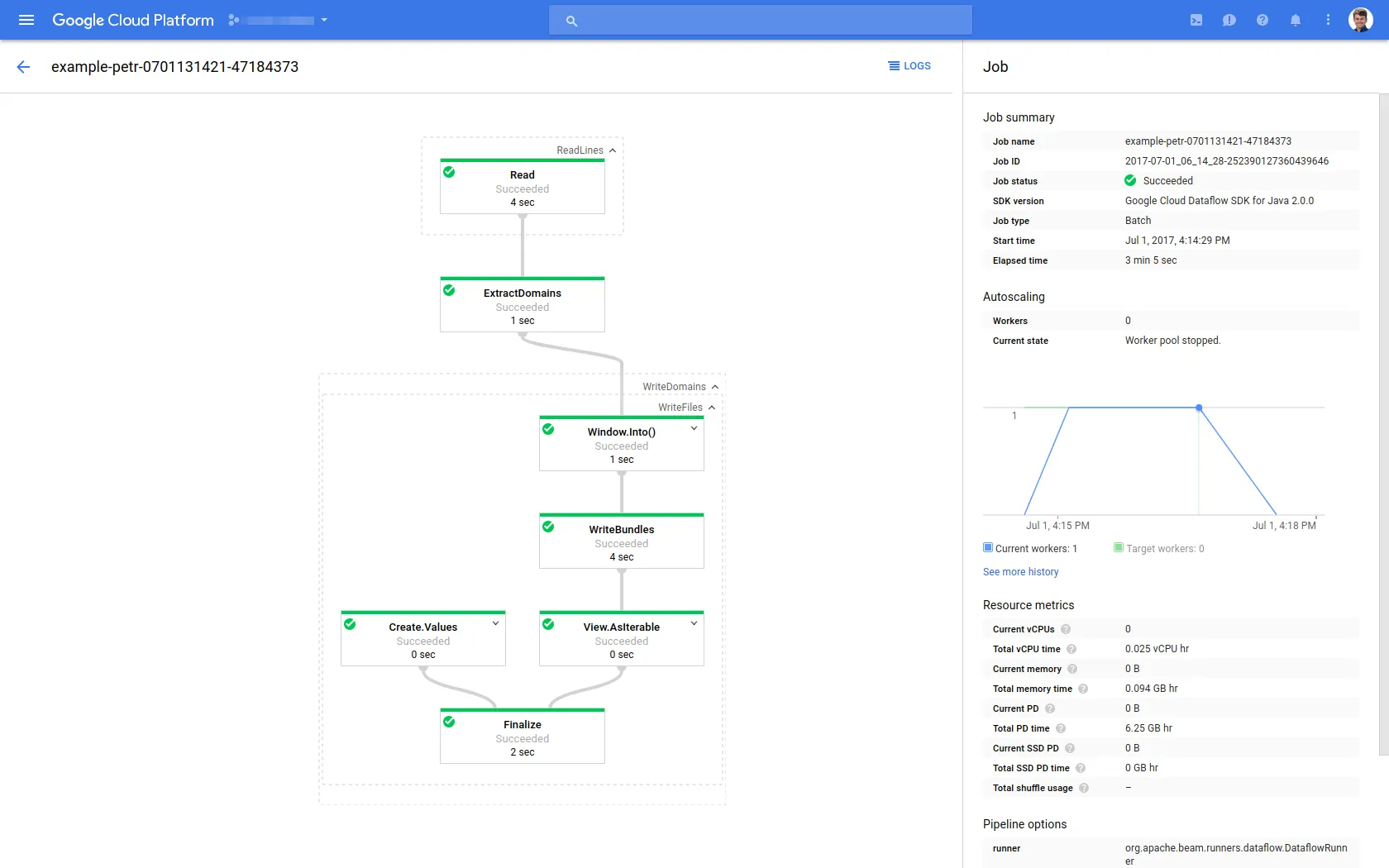
Task: Toggle the Target workers legend box
Action: pos(1119,547)
